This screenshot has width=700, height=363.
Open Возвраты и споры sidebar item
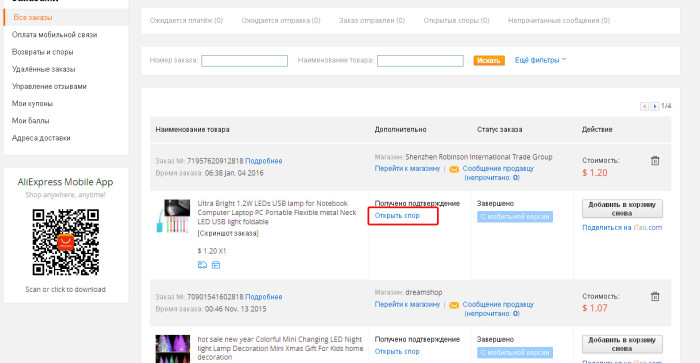[42, 52]
